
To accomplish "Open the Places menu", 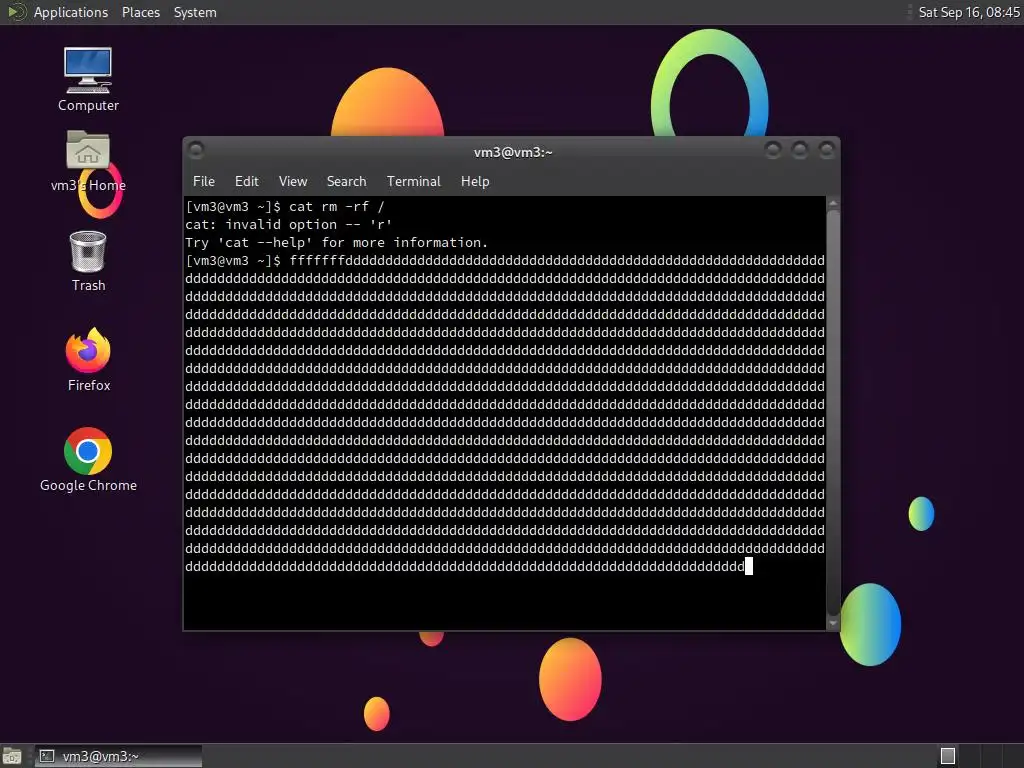I will [140, 12].
